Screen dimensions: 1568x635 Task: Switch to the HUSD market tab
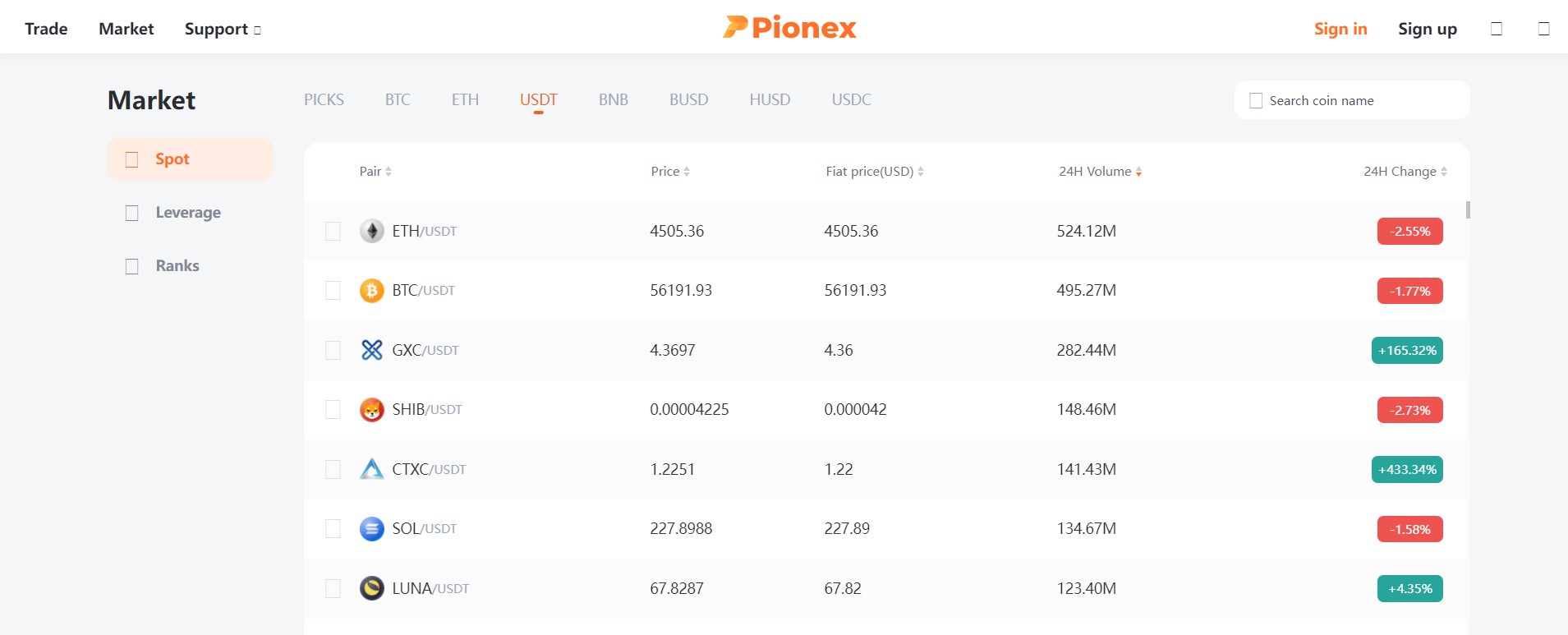coord(770,99)
